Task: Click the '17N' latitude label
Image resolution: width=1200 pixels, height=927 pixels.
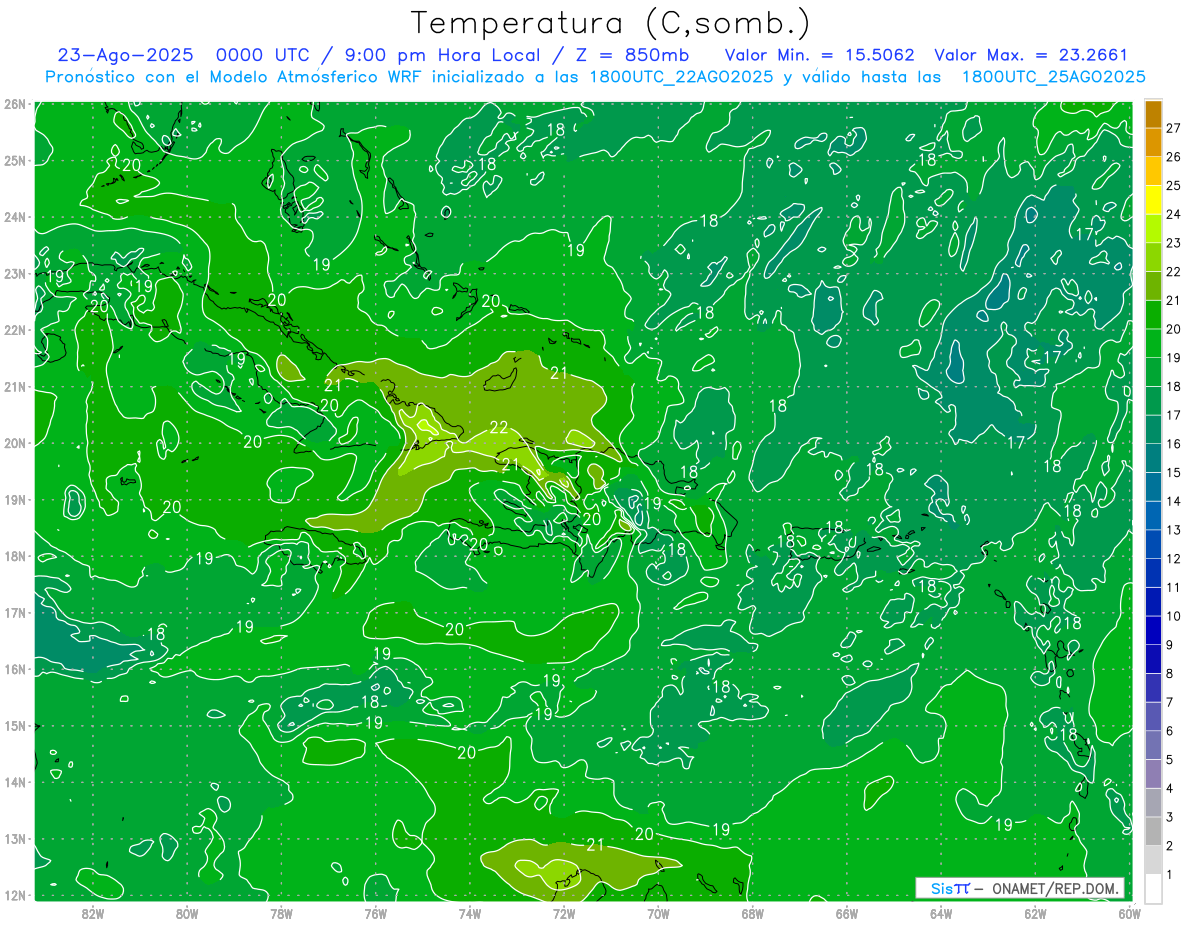Action: coord(14,613)
